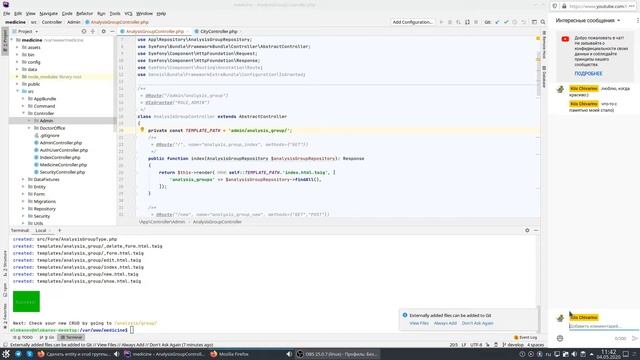640x360 pixels.
Task: Click View Files in Git notification
Action: 419,323
